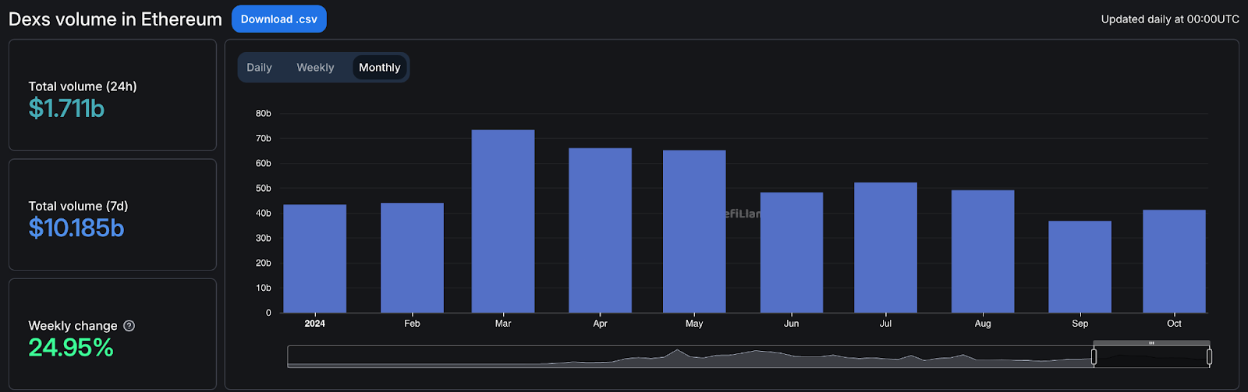Screen dimensions: 1248x392
Task: Switch chart to Weekly view
Action: click(315, 67)
